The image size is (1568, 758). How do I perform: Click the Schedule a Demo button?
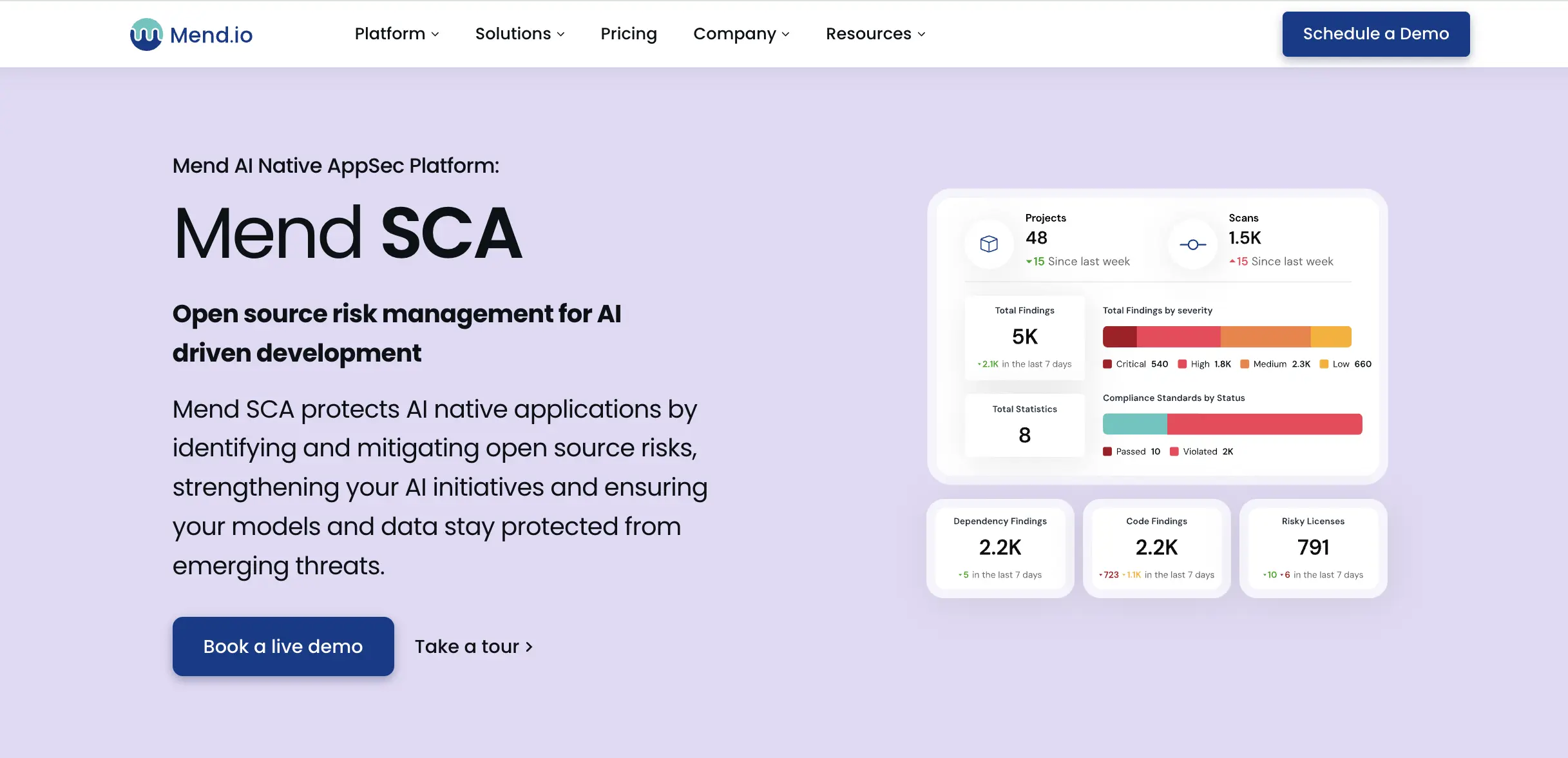[x=1375, y=34]
